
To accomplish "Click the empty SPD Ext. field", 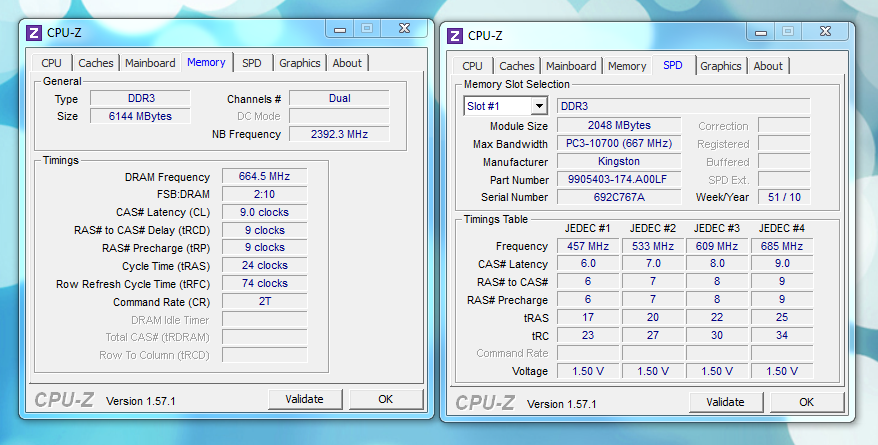I will (x=784, y=180).
